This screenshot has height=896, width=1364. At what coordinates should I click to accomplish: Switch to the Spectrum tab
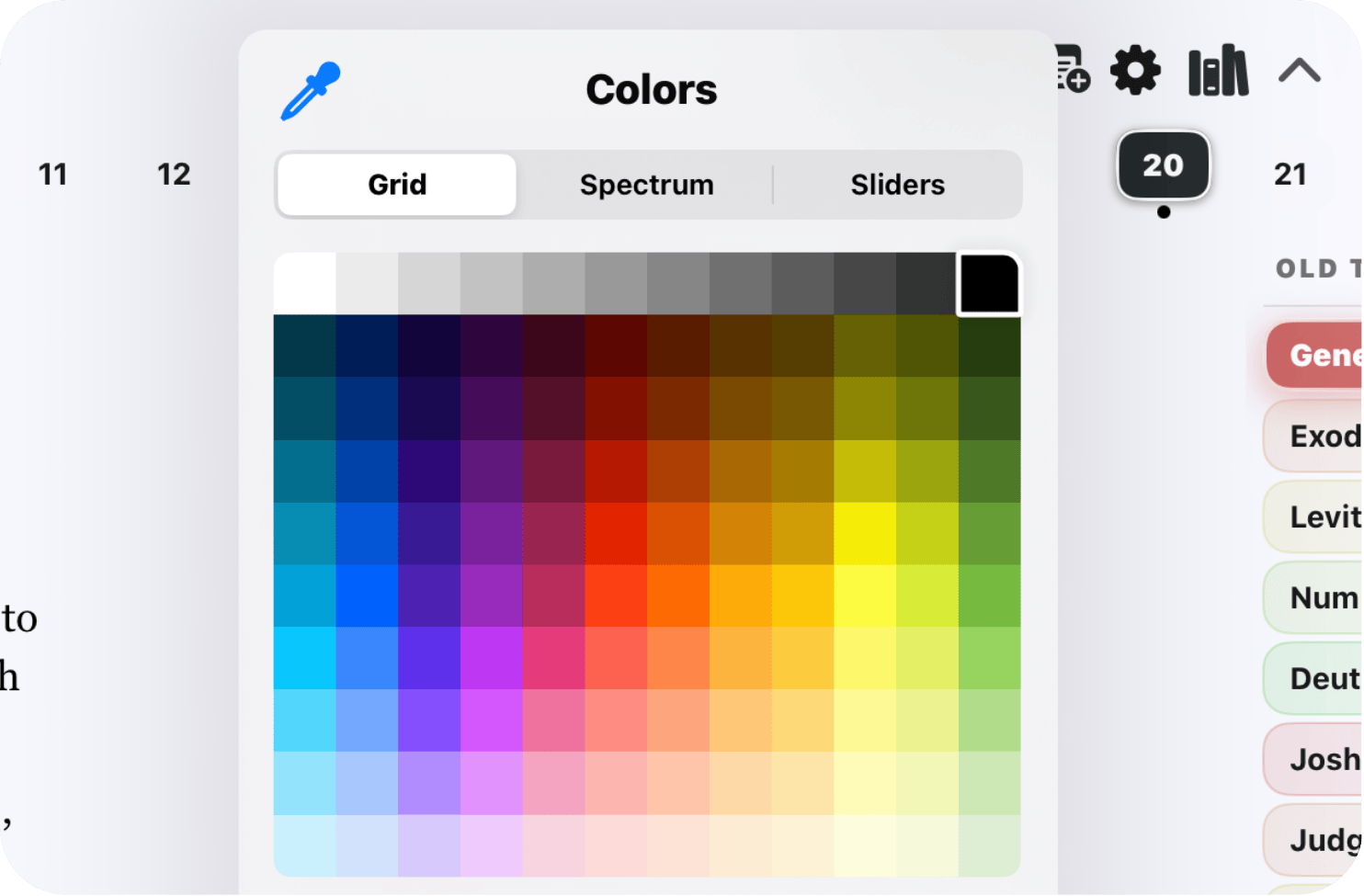point(646,185)
